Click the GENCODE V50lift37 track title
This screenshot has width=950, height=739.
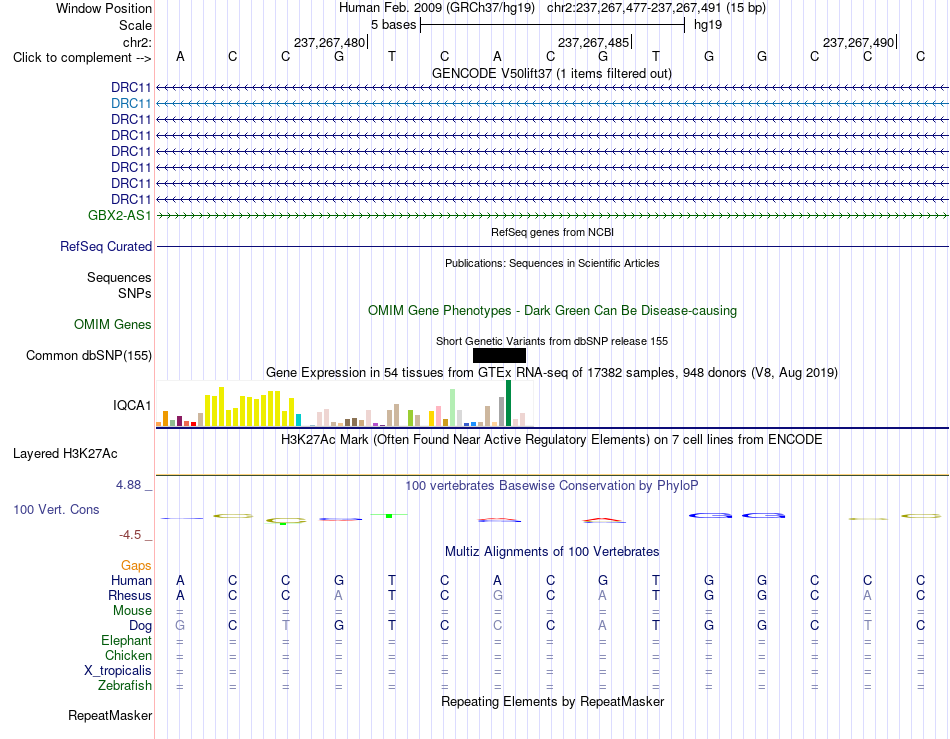tap(552, 74)
